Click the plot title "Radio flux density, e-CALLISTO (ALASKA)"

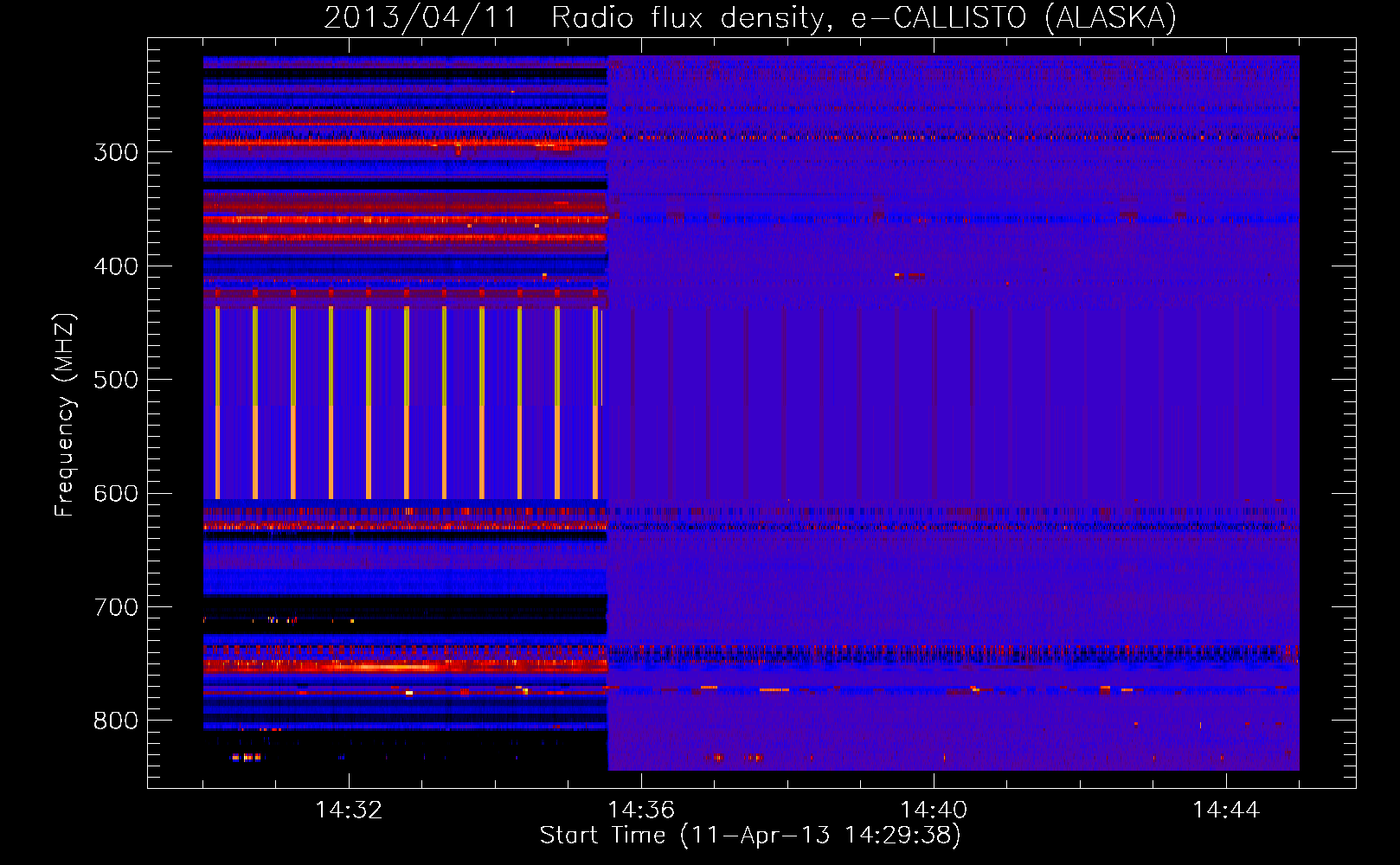pyautogui.click(x=864, y=18)
